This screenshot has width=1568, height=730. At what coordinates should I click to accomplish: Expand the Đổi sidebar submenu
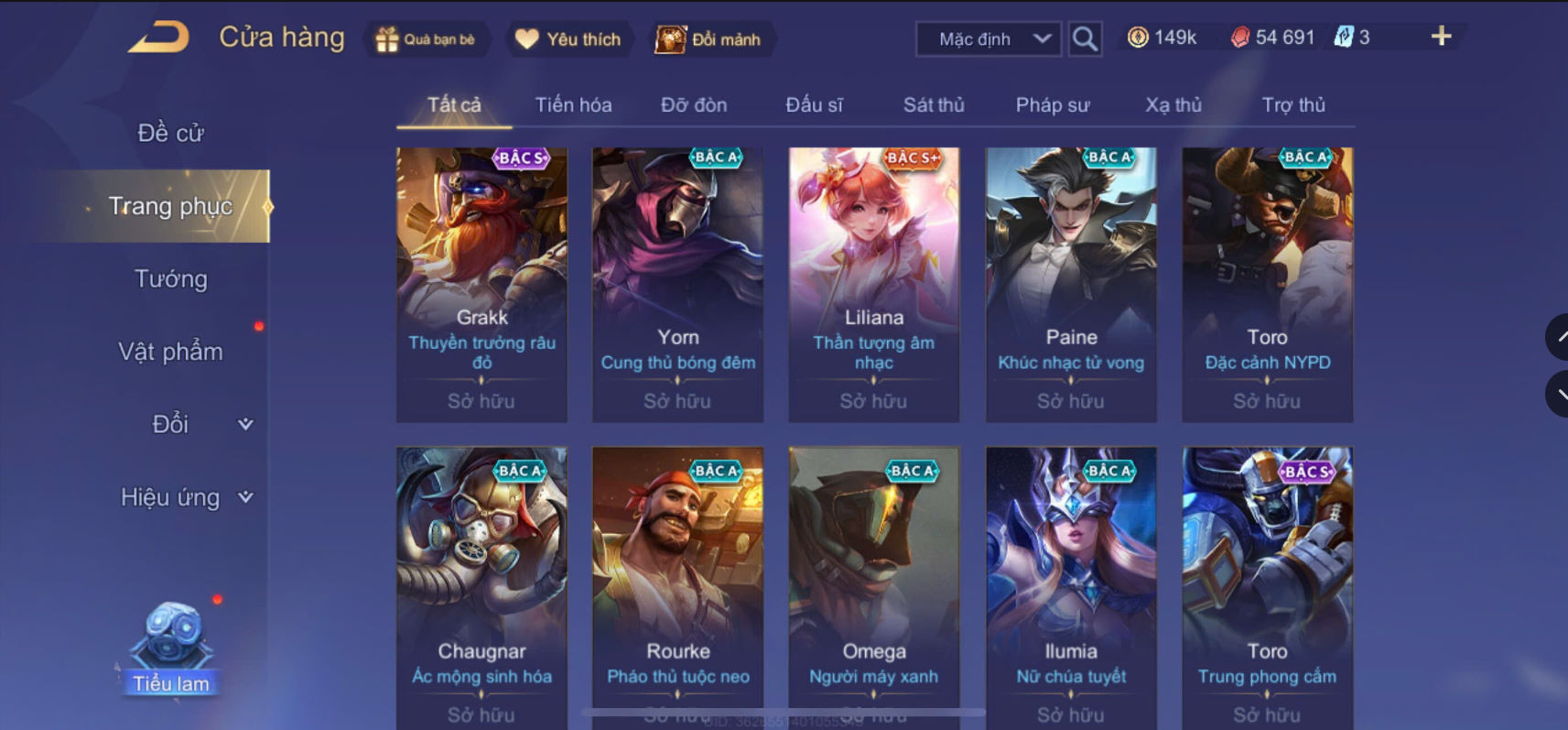point(245,424)
